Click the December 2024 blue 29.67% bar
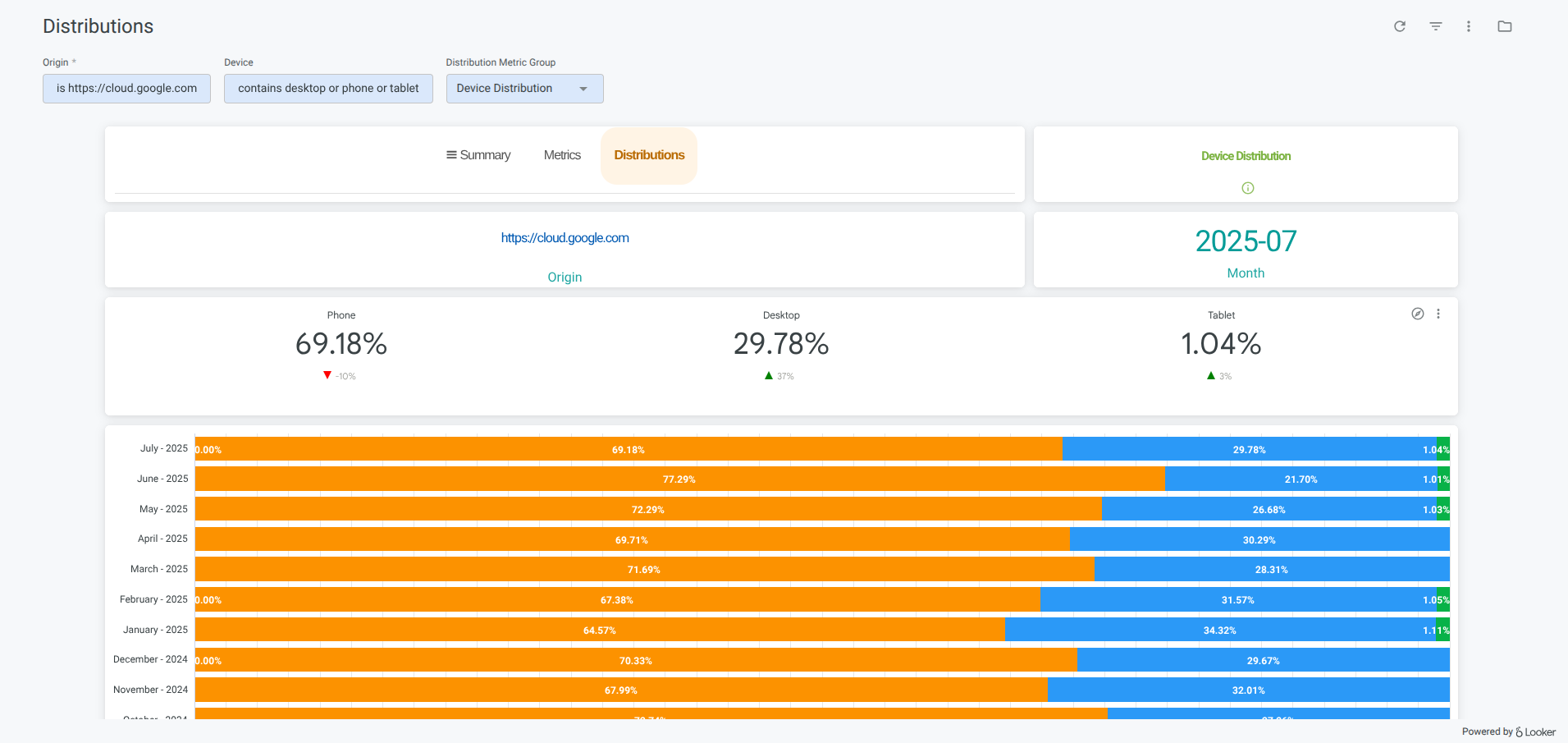This screenshot has height=743, width=1568. (x=1264, y=660)
